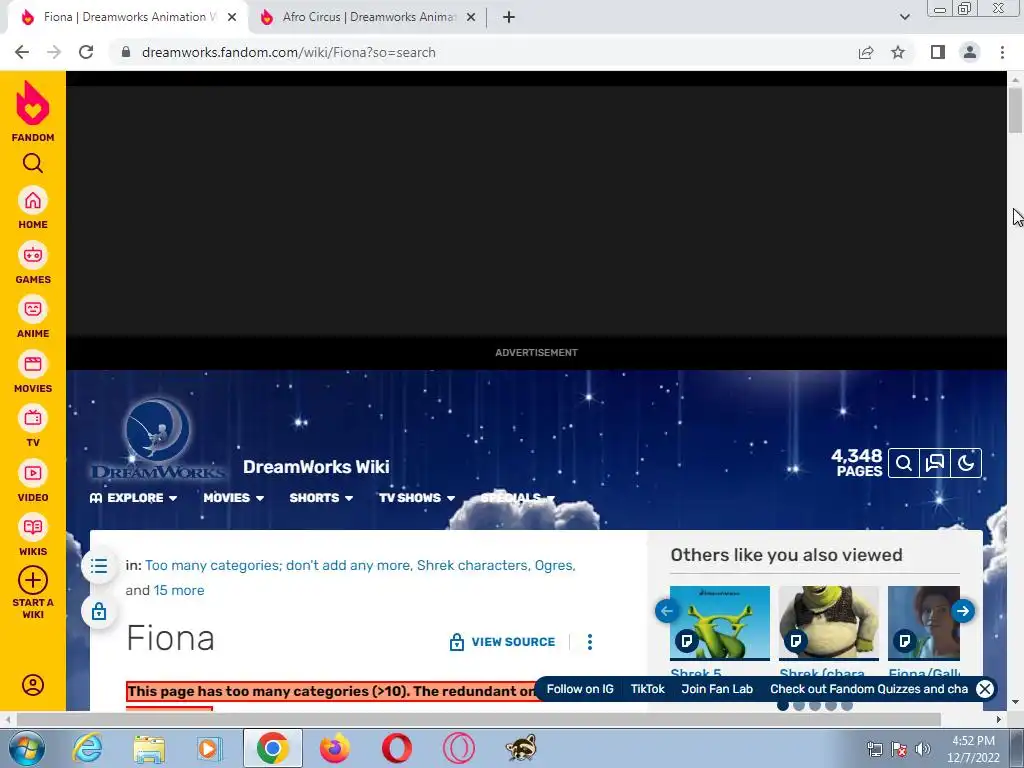Screen dimensions: 1024x768
Task: Show previous items in Others like you carousel
Action: [667, 611]
